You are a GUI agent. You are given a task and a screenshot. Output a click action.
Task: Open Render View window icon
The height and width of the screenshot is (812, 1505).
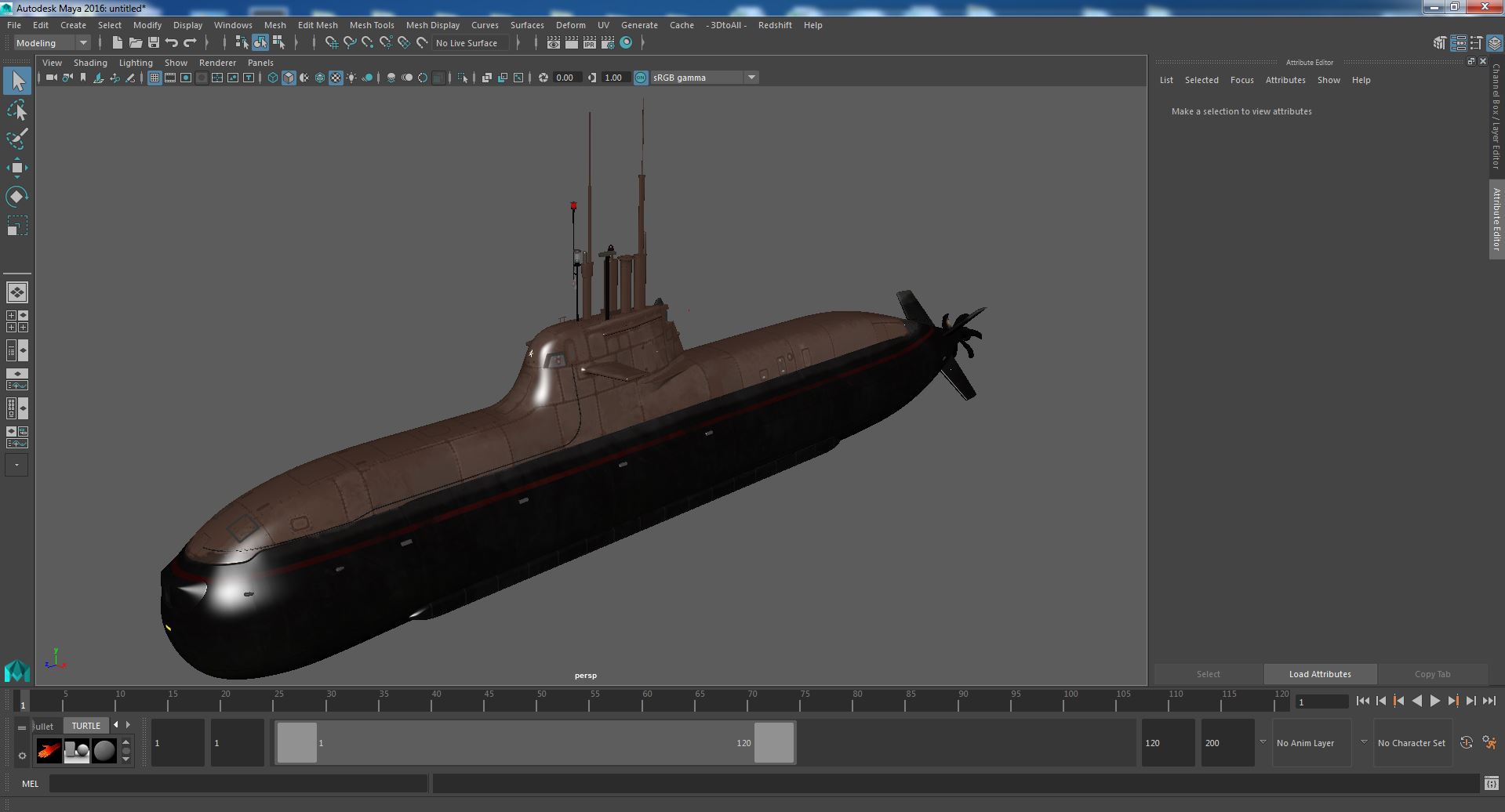pos(554,43)
